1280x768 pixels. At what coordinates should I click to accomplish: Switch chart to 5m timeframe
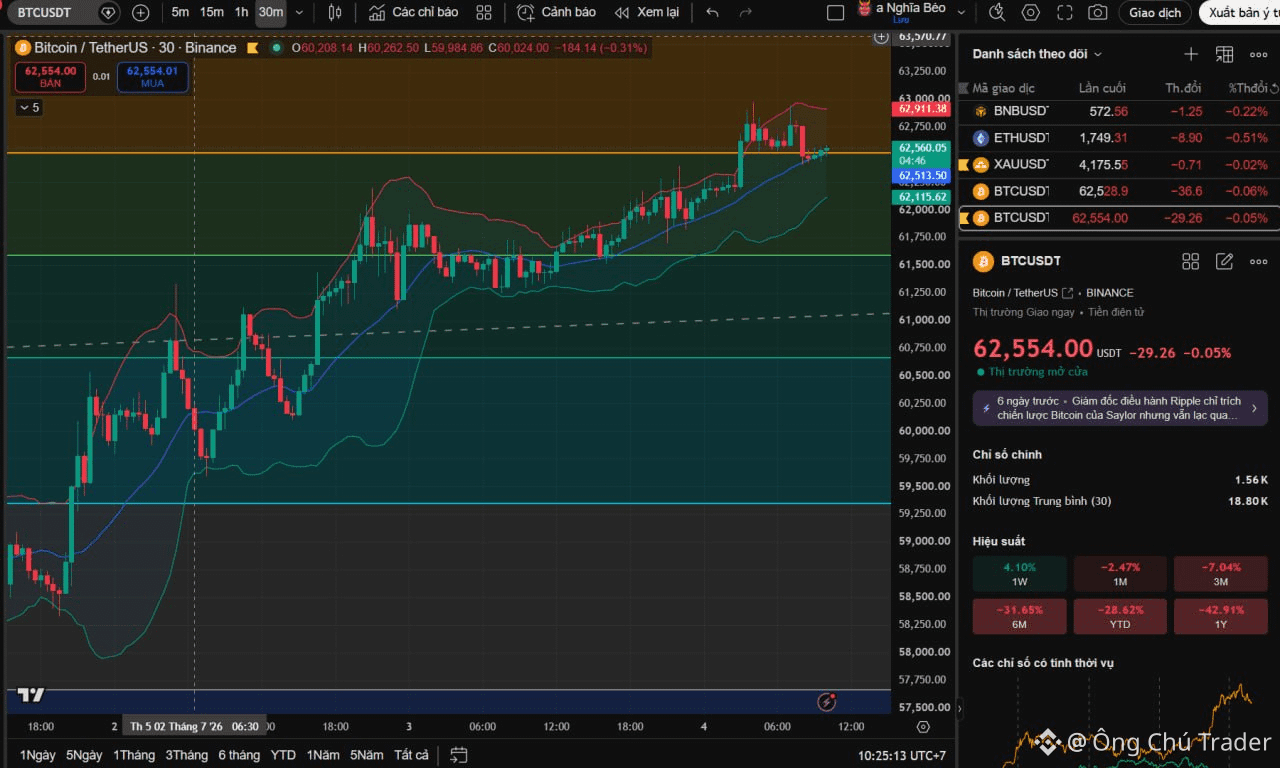click(180, 12)
